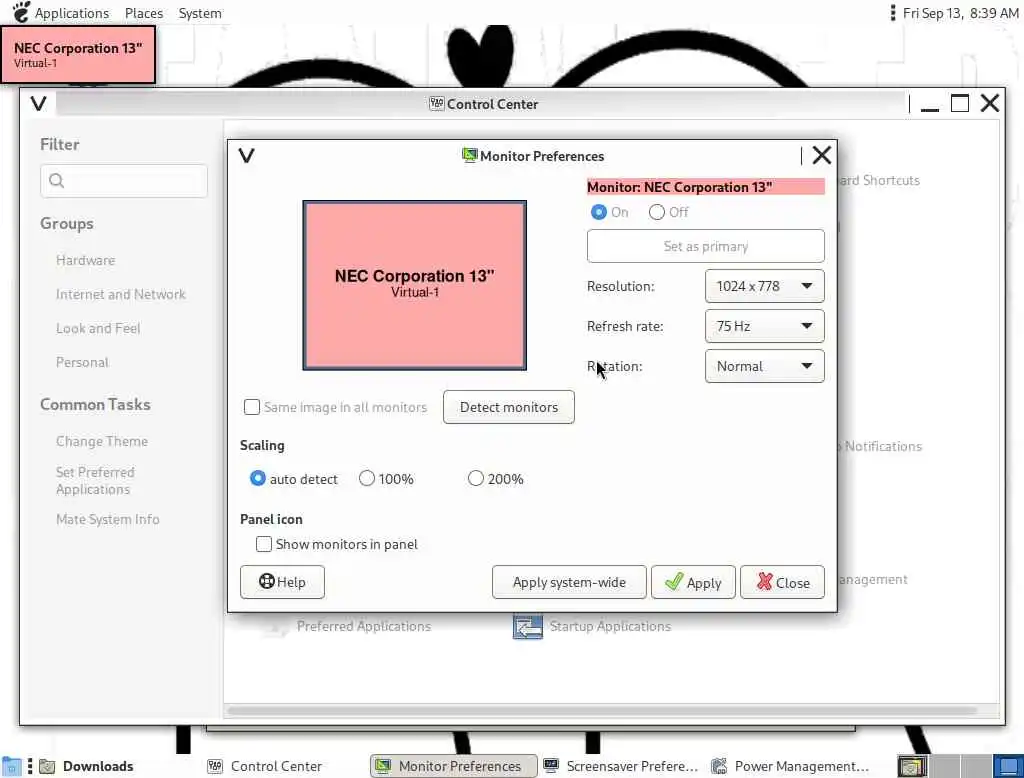Open Startup Applications in Control Center
1024x778 pixels.
pos(592,626)
